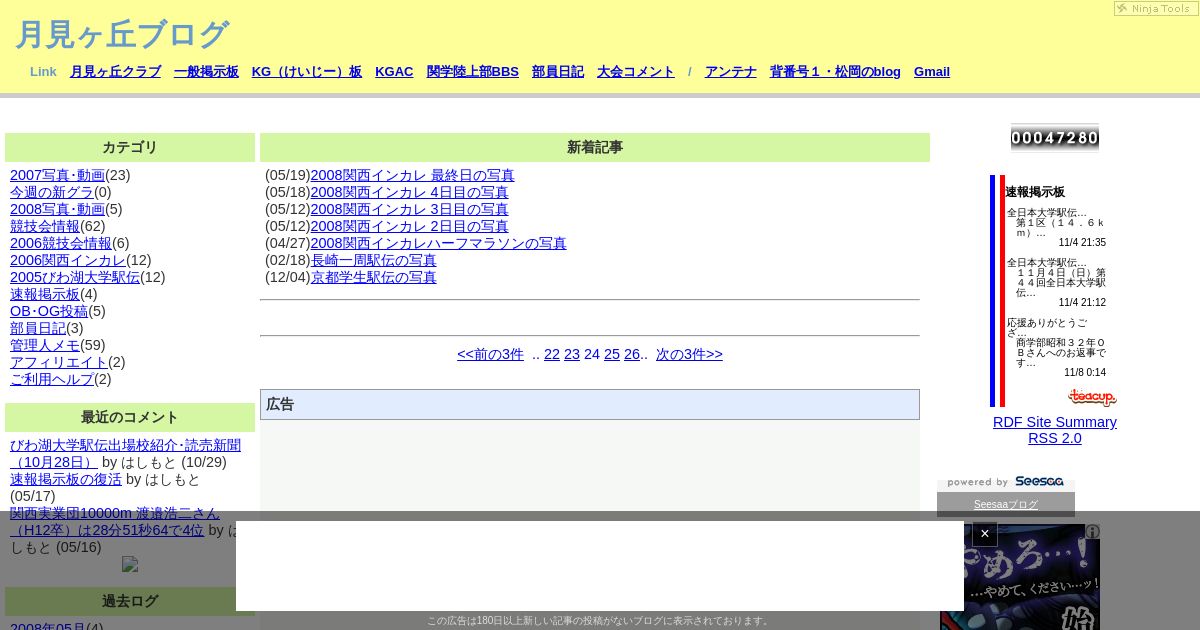Image resolution: width=1200 pixels, height=630 pixels.
Task: Close the bottom ad overlay with ×
Action: pyautogui.click(x=985, y=534)
